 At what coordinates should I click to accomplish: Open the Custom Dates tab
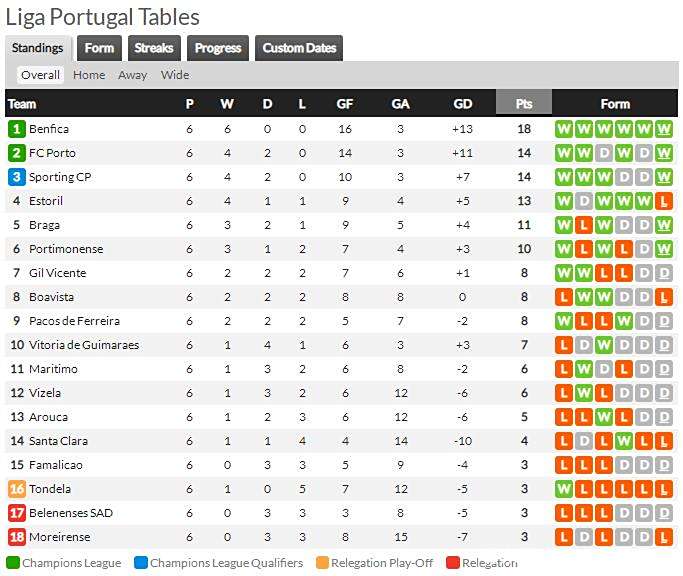[299, 48]
